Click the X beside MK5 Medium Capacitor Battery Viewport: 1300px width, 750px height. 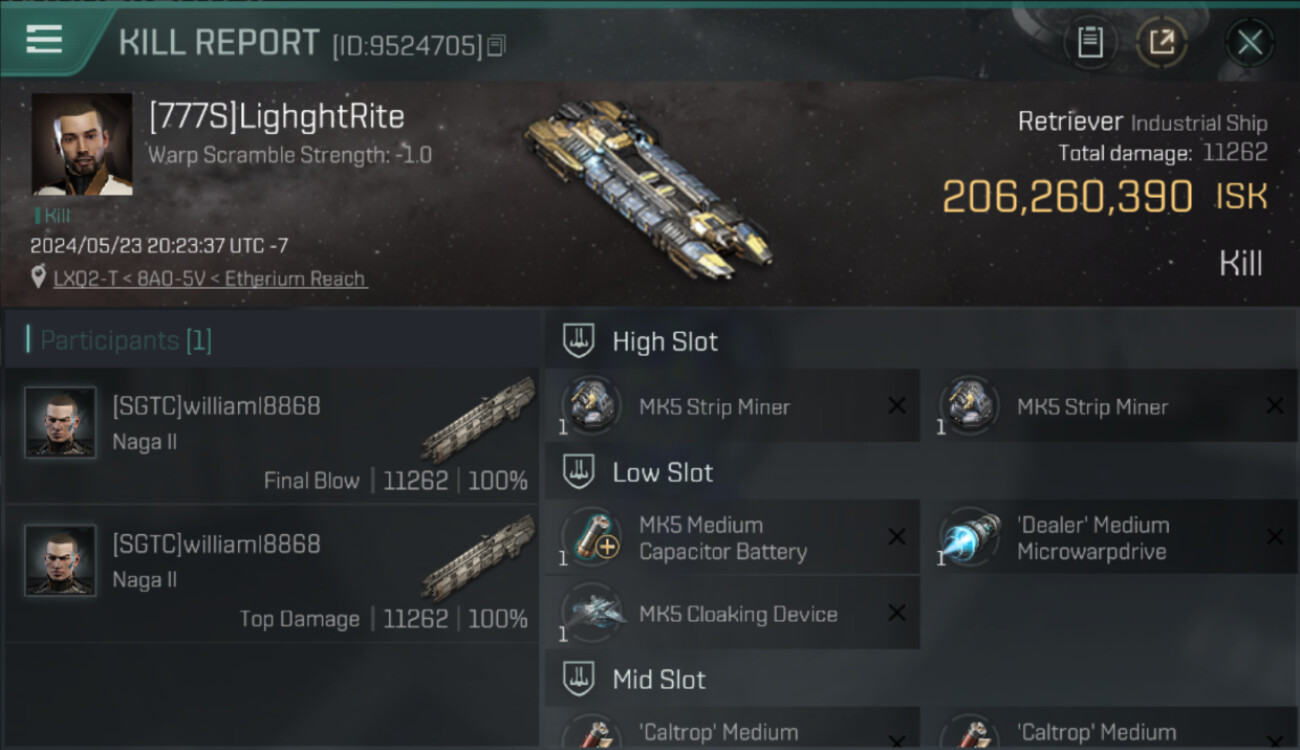(897, 538)
